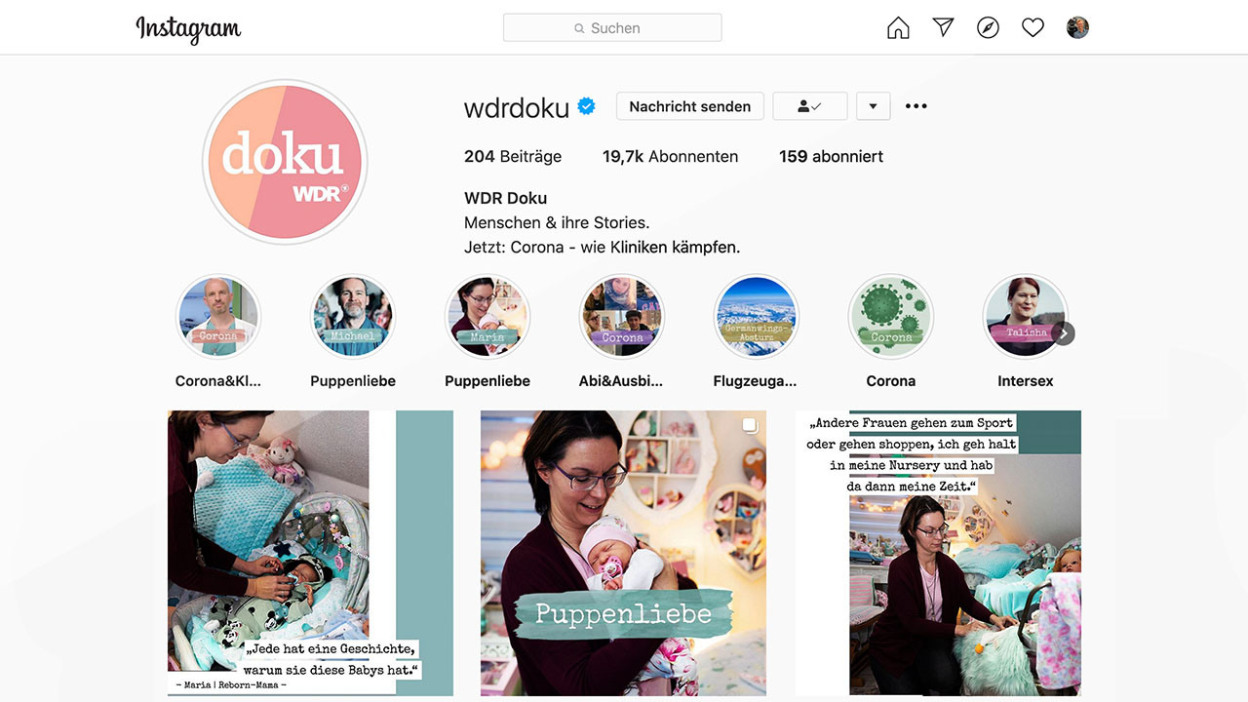Open the wdrdoku profile picture
The width and height of the screenshot is (1248, 702).
(x=285, y=162)
